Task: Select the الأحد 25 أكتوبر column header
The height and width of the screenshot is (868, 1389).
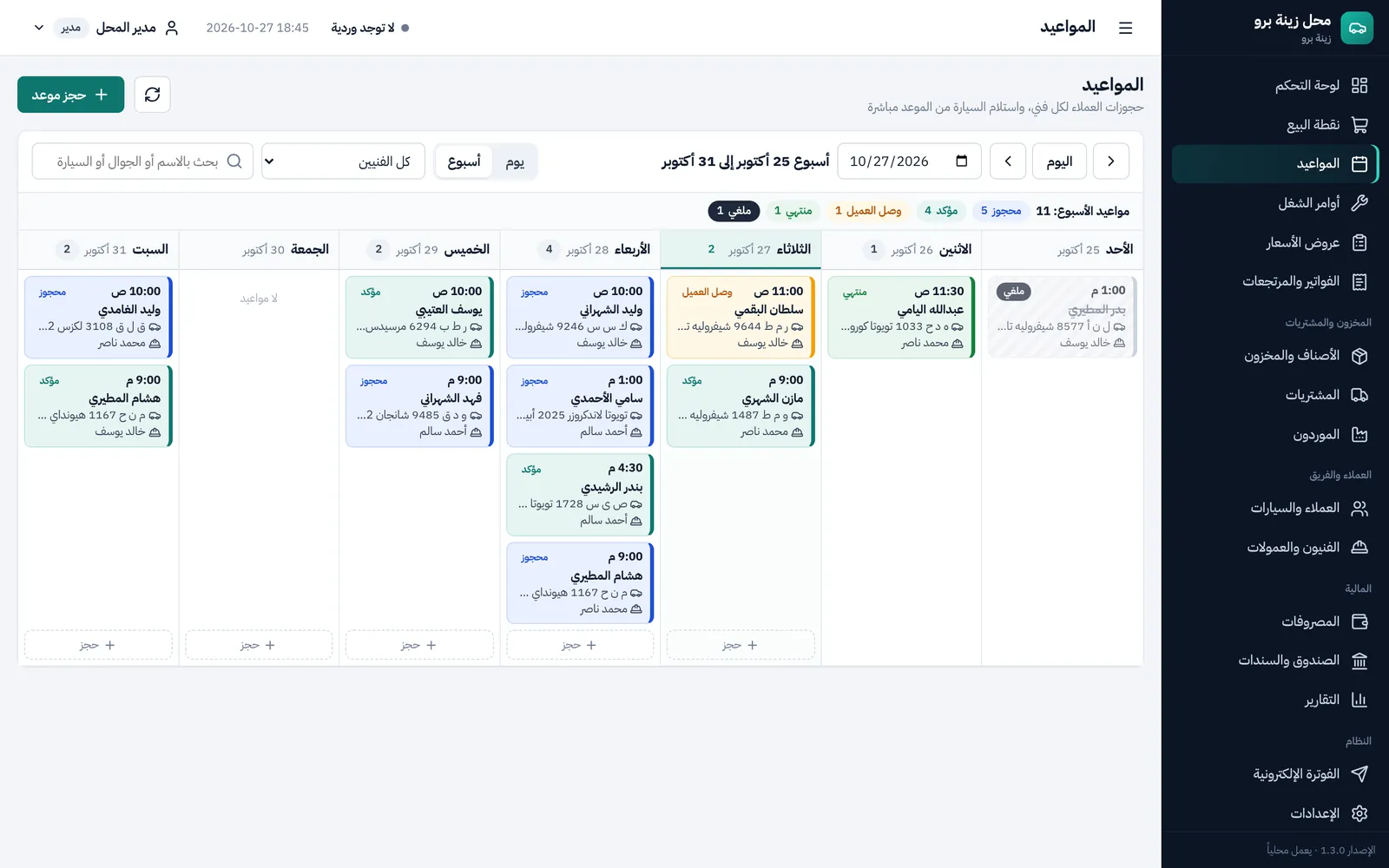Action: click(1063, 250)
